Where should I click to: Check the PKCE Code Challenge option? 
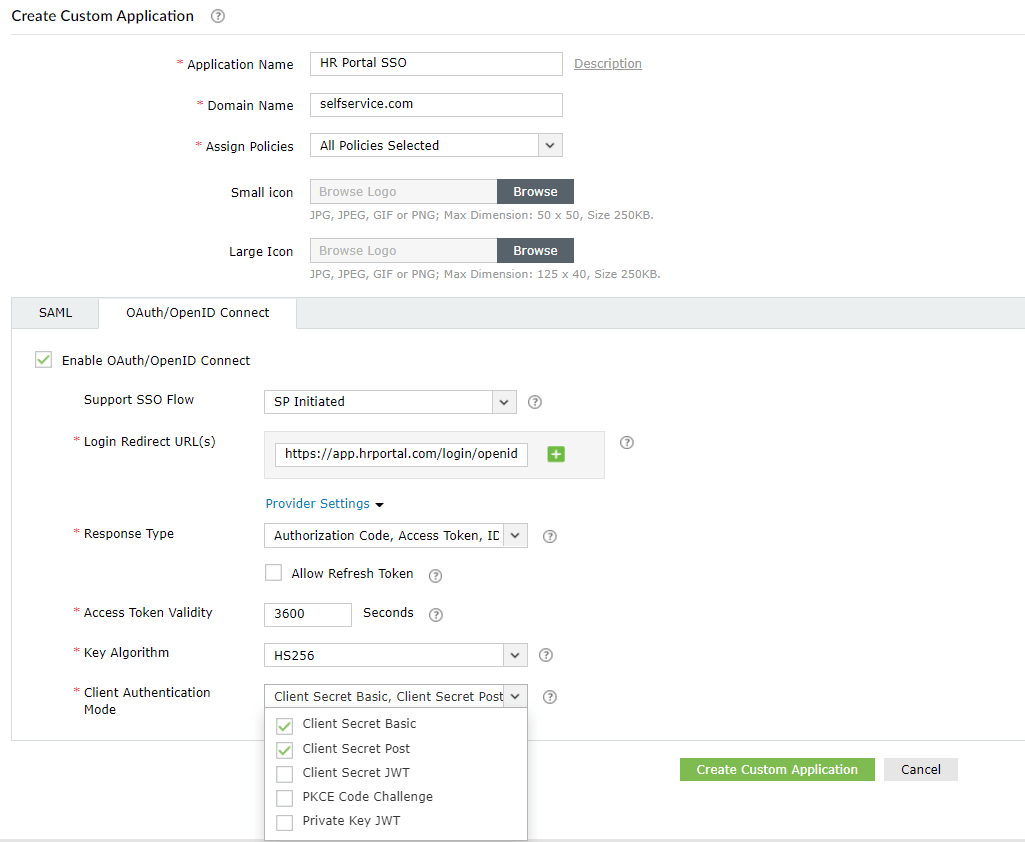pyautogui.click(x=284, y=797)
